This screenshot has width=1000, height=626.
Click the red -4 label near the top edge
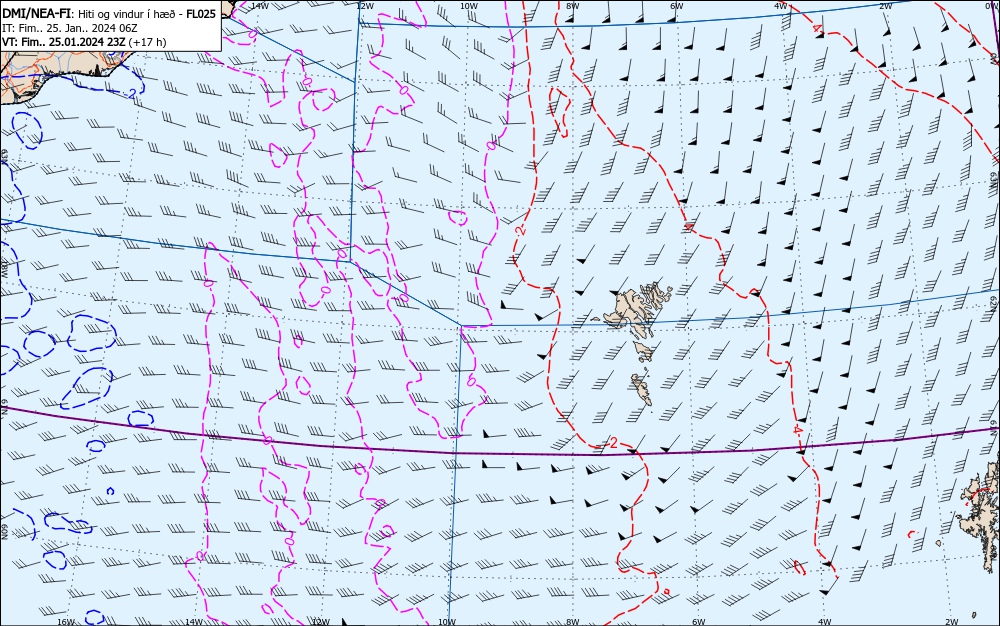click(817, 27)
